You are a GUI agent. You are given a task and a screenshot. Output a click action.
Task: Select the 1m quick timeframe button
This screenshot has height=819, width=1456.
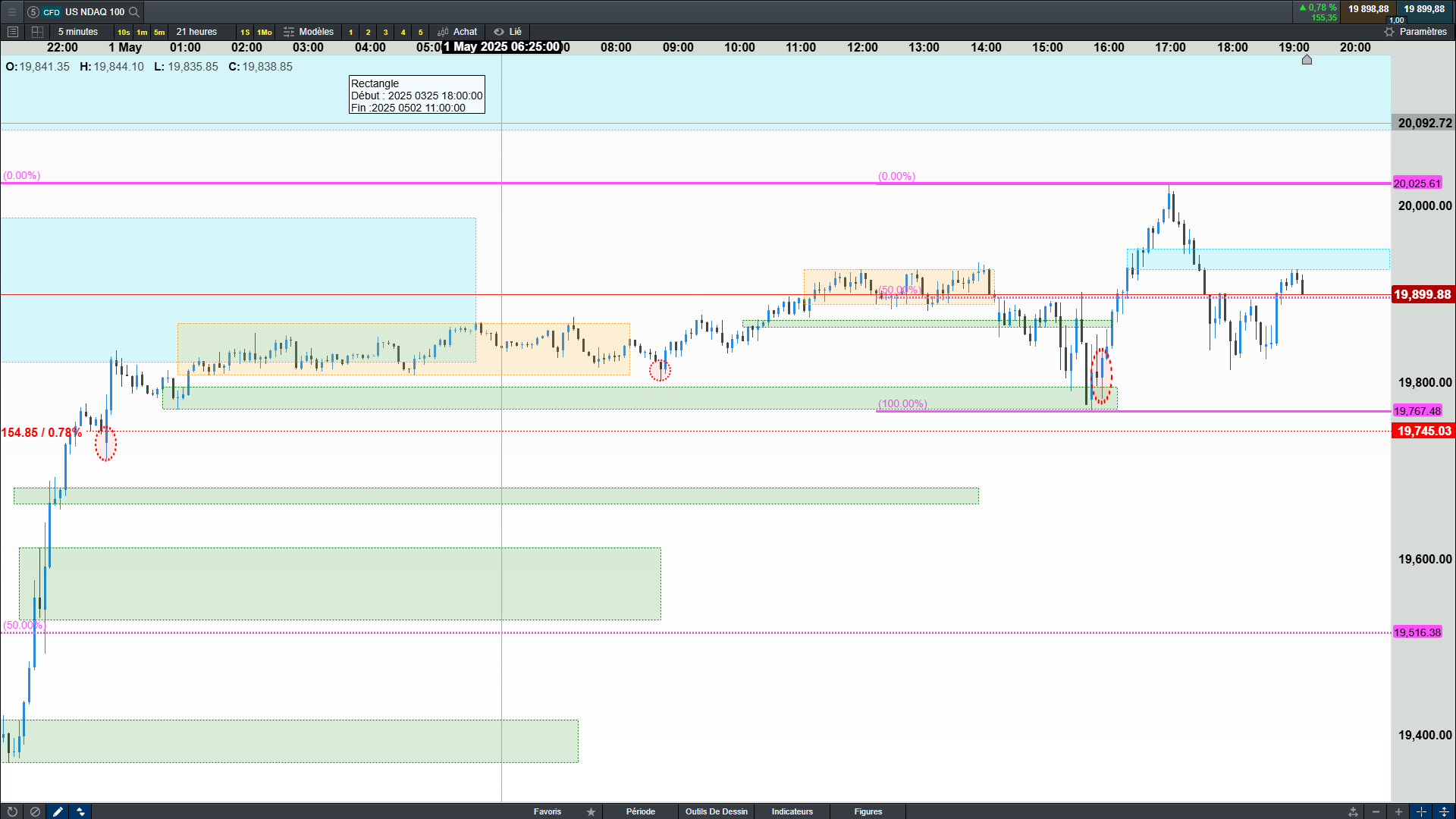click(x=142, y=32)
